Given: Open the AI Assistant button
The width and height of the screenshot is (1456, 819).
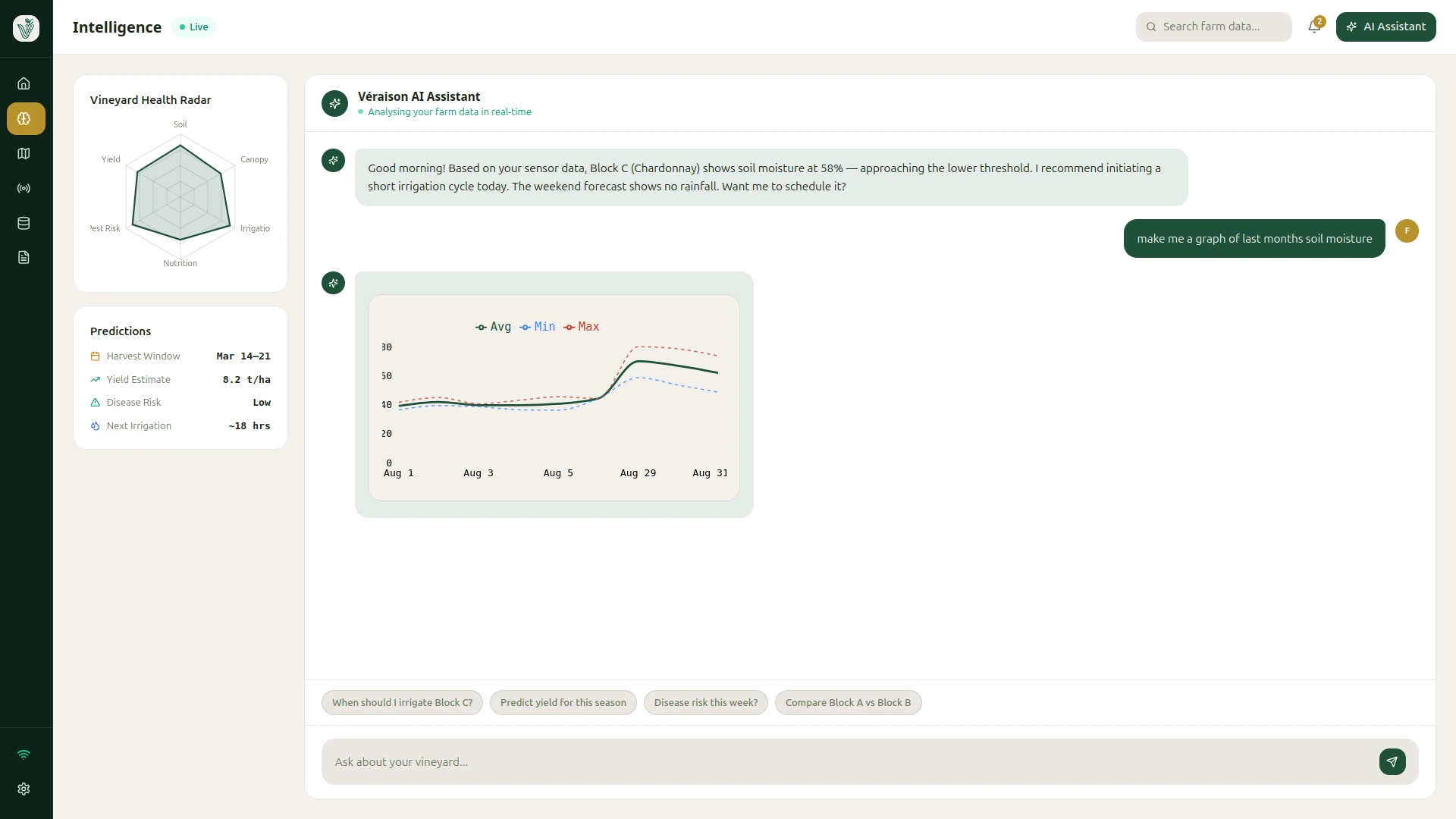Looking at the screenshot, I should (x=1385, y=27).
